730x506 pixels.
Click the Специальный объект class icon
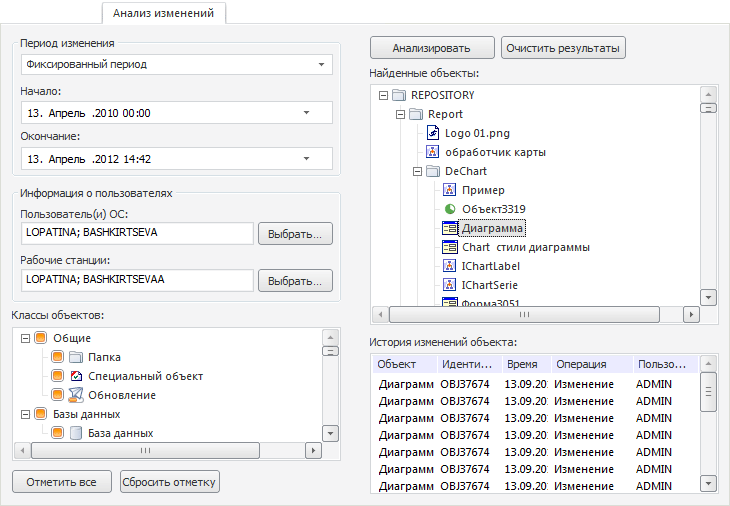[x=75, y=376]
